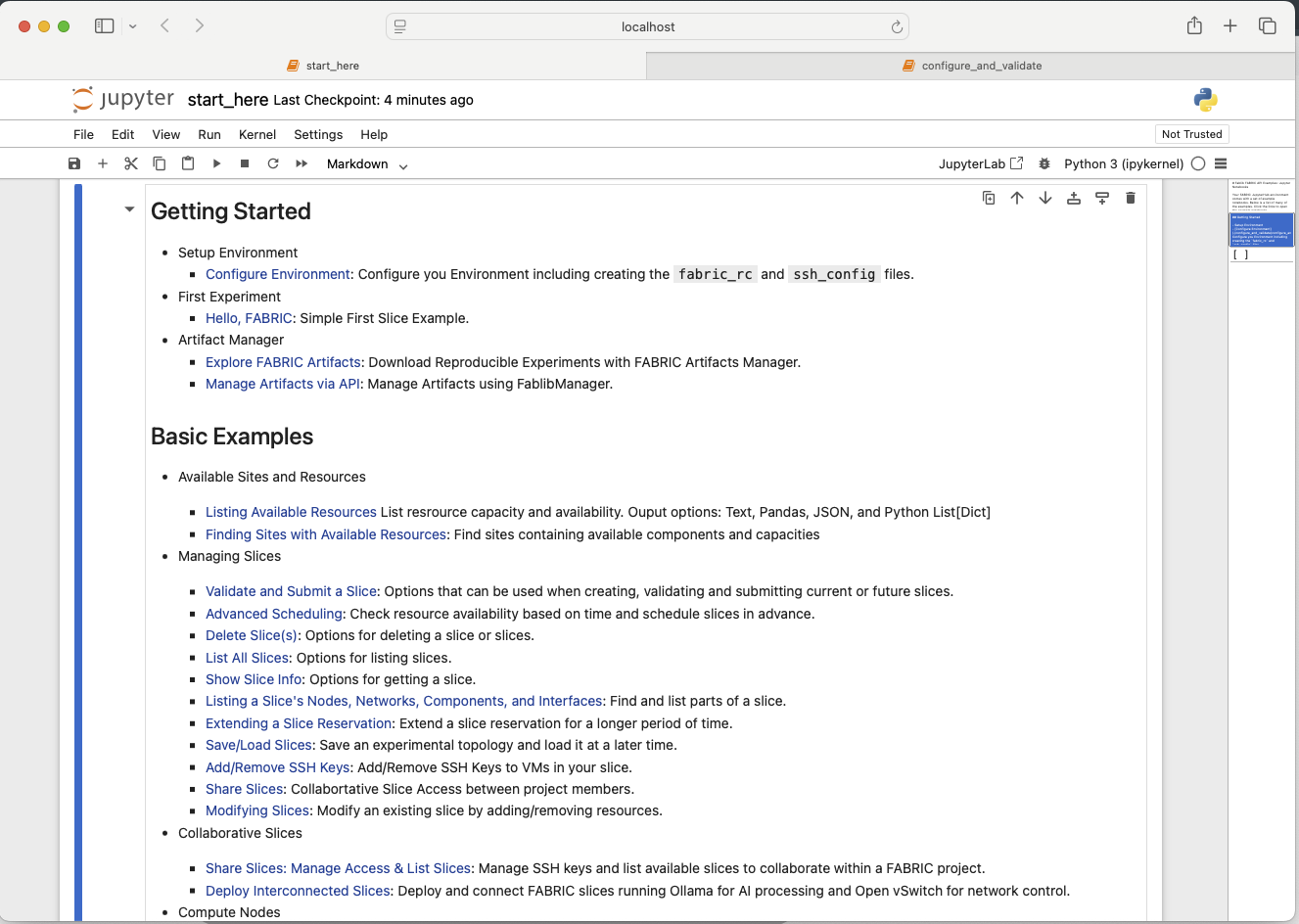Open the Edit menu
The height and width of the screenshot is (924, 1299).
pos(123,134)
